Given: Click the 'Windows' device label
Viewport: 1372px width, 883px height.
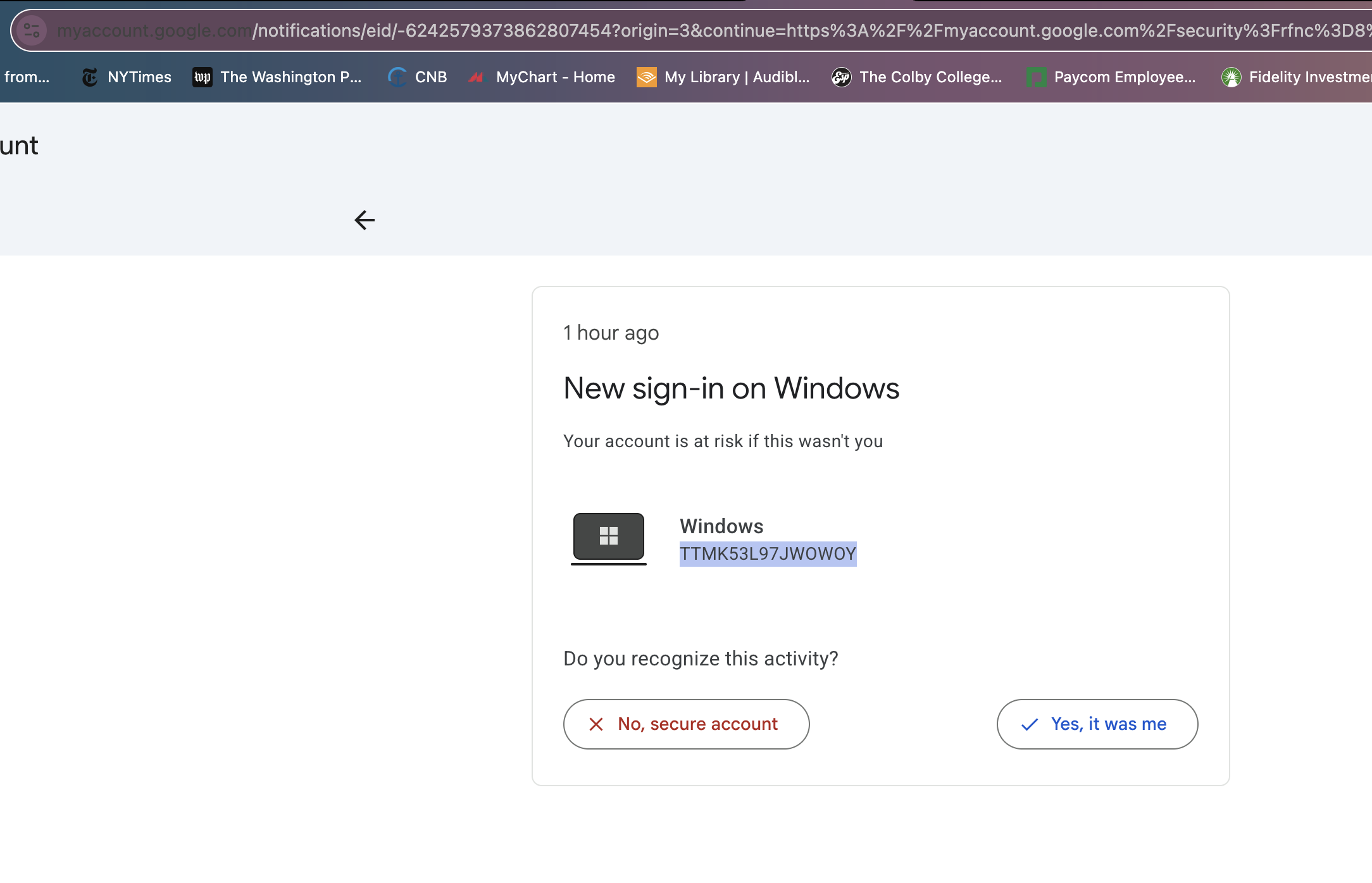Looking at the screenshot, I should coord(721,526).
